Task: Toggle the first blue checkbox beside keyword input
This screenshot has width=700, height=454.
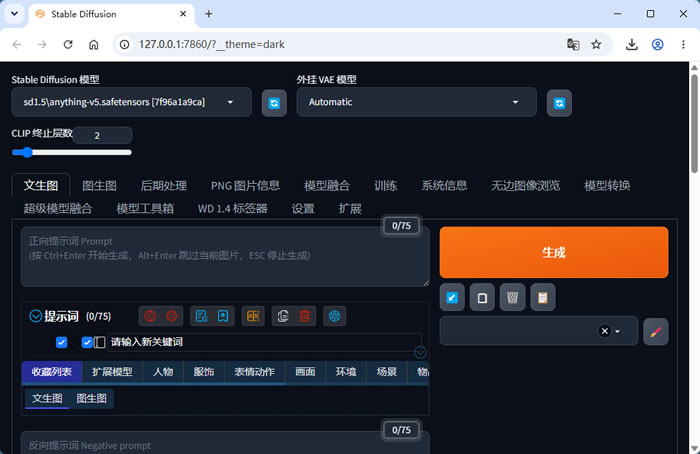Action: coord(62,342)
